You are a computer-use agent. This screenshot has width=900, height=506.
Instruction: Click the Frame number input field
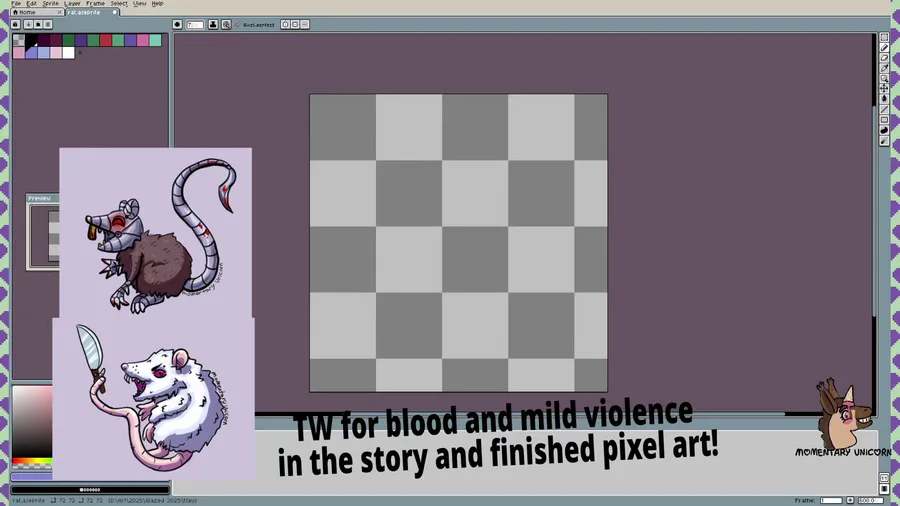[x=830, y=500]
